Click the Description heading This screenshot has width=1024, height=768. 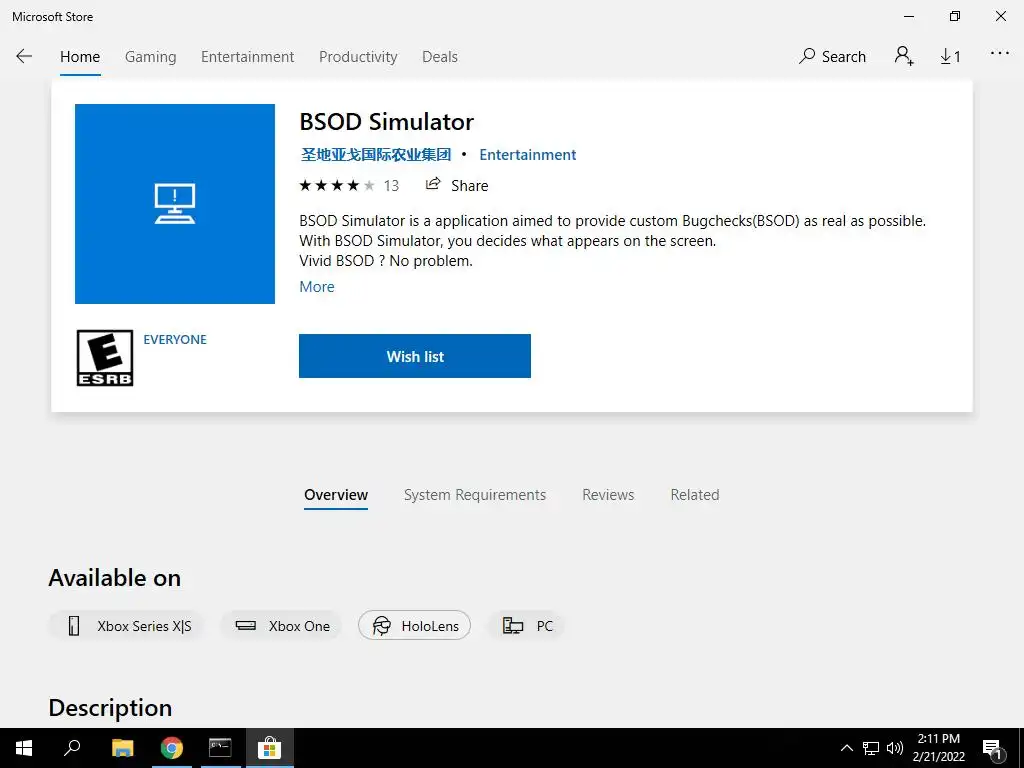point(110,708)
